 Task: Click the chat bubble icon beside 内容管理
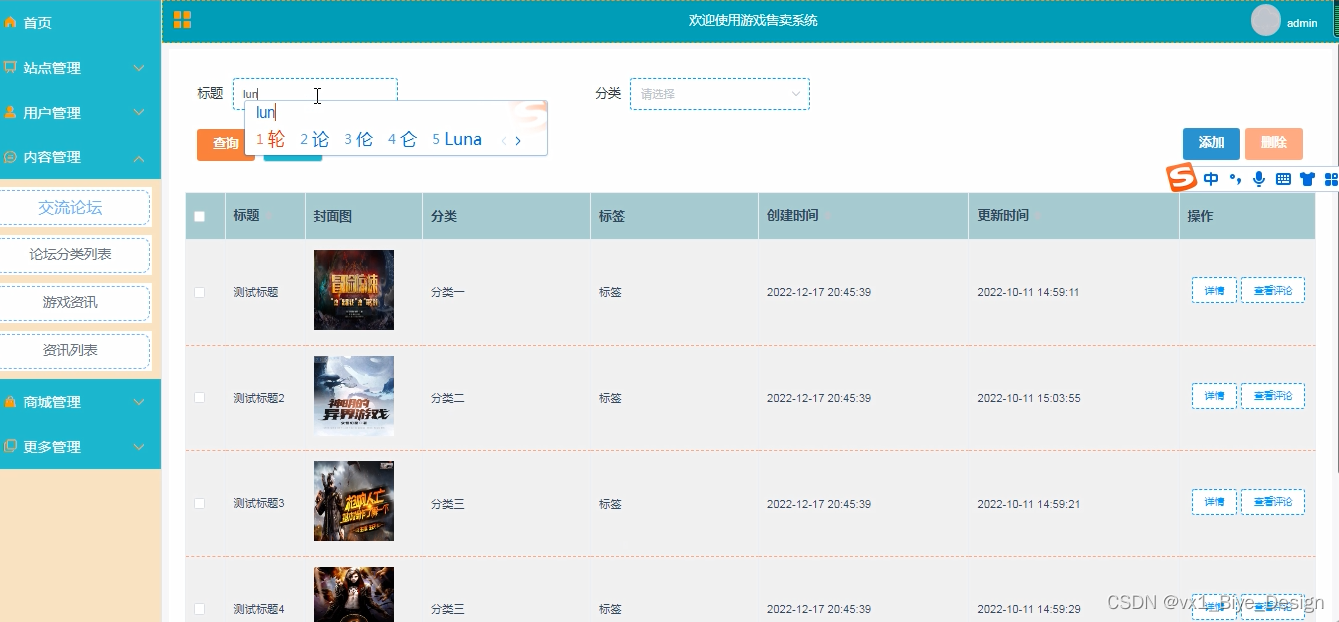pyautogui.click(x=10, y=157)
